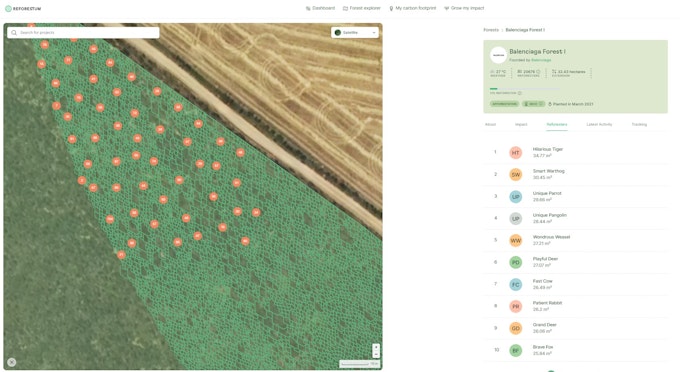Click the hectares extension stat
The image size is (680, 372).
pos(569,73)
